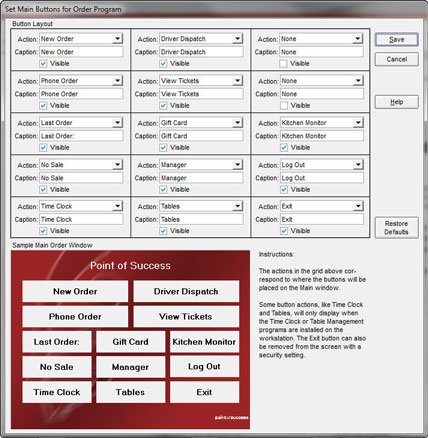This screenshot has height=438, width=428.
Task: Uncheck Visible for New Order button
Action: point(43,63)
